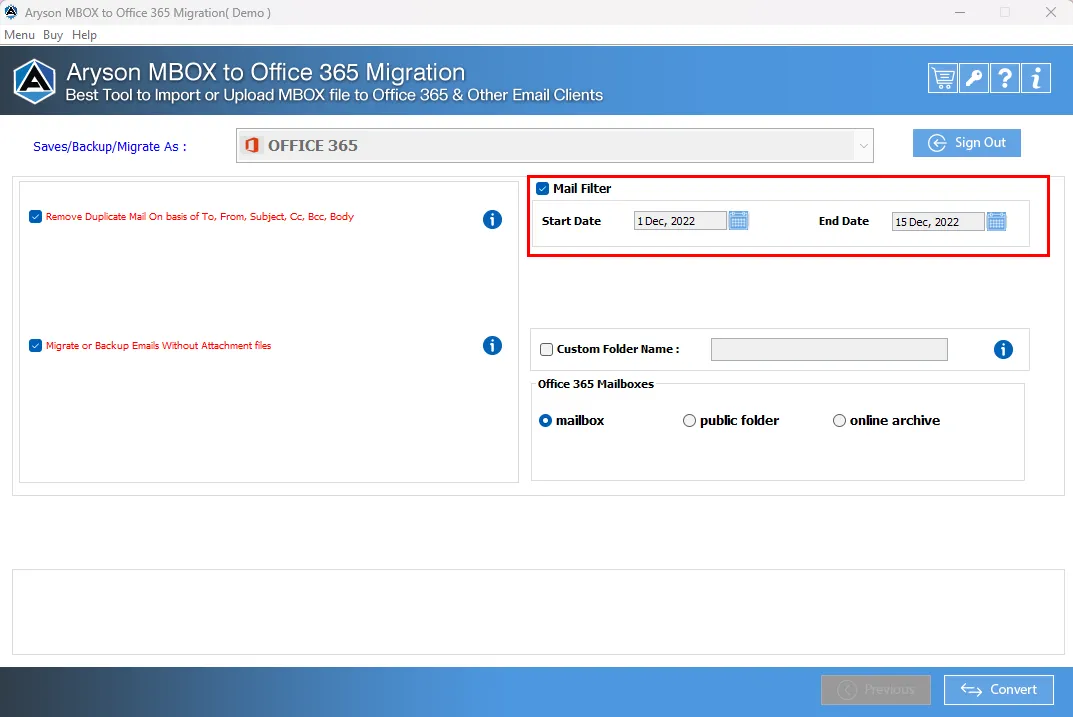
Task: Open the End Date calendar picker
Action: 996,221
